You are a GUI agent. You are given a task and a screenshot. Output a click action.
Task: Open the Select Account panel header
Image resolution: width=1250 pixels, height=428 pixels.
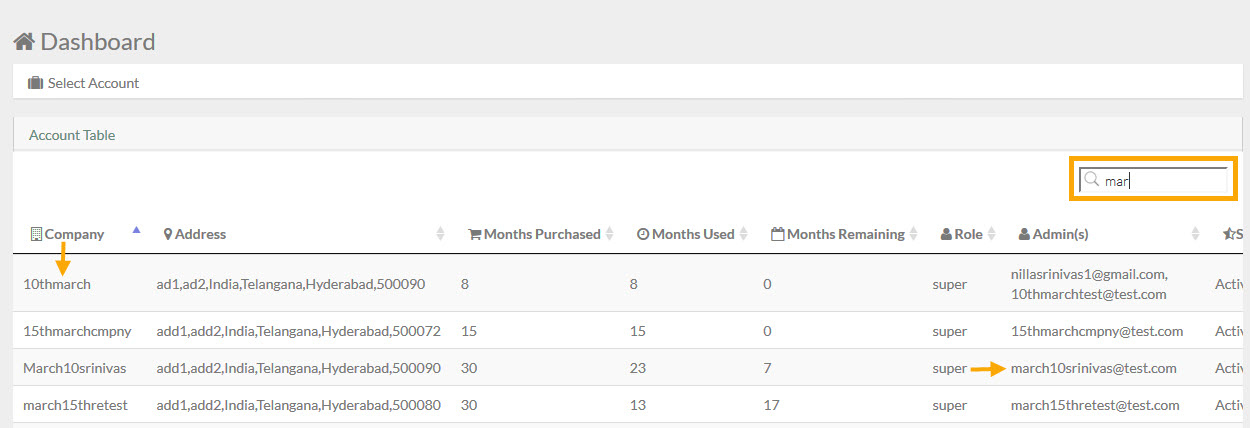(x=627, y=83)
